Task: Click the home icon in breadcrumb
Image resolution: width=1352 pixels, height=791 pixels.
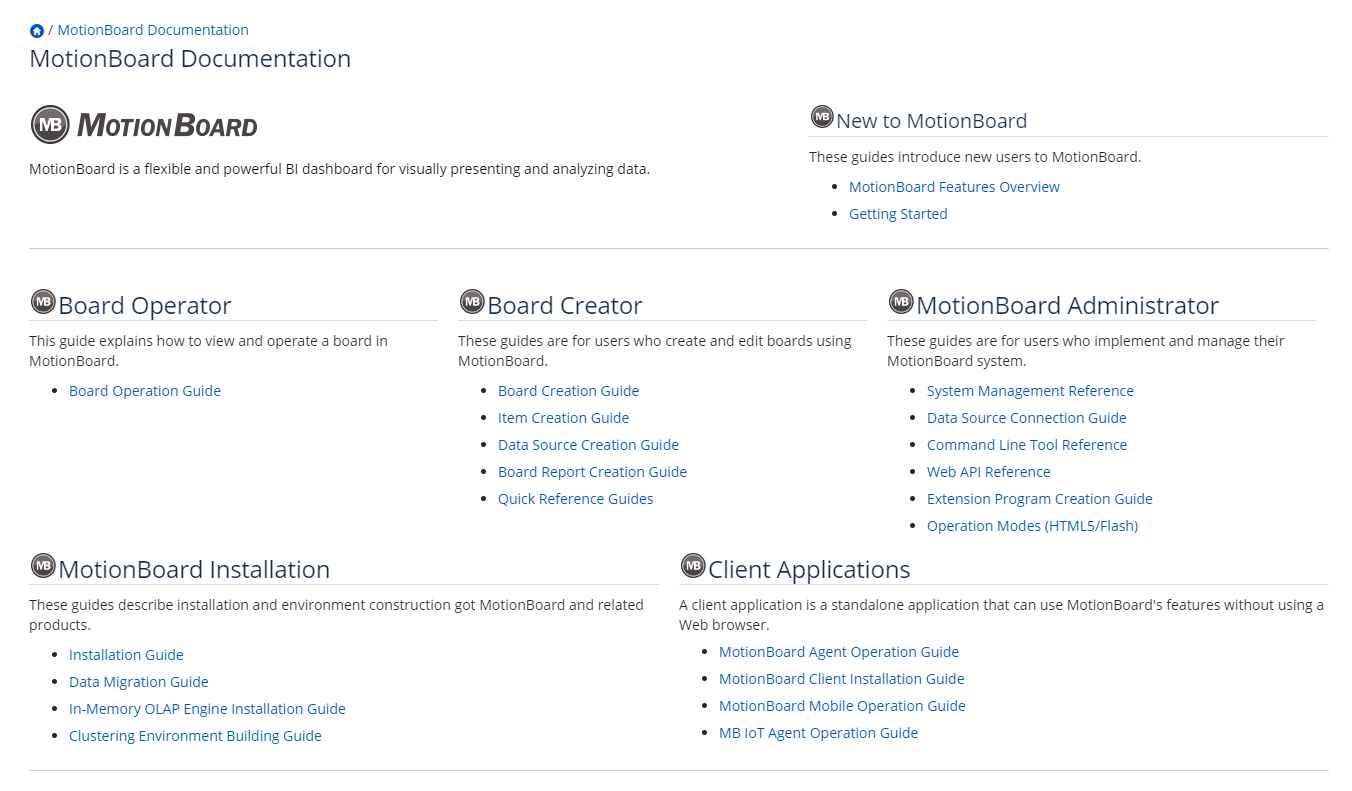Action: (37, 31)
